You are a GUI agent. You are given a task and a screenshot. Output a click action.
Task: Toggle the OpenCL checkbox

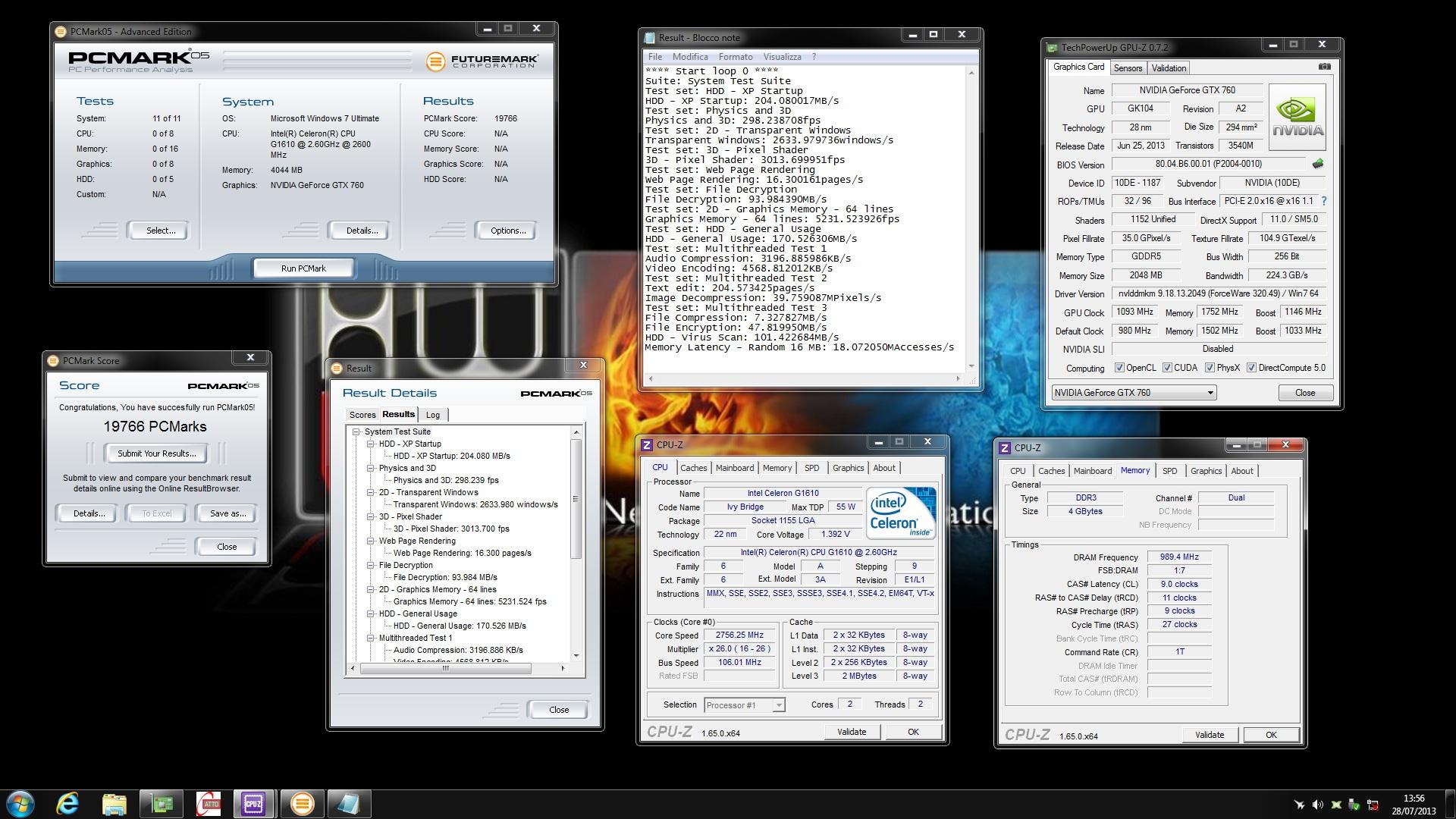[x=1119, y=368]
